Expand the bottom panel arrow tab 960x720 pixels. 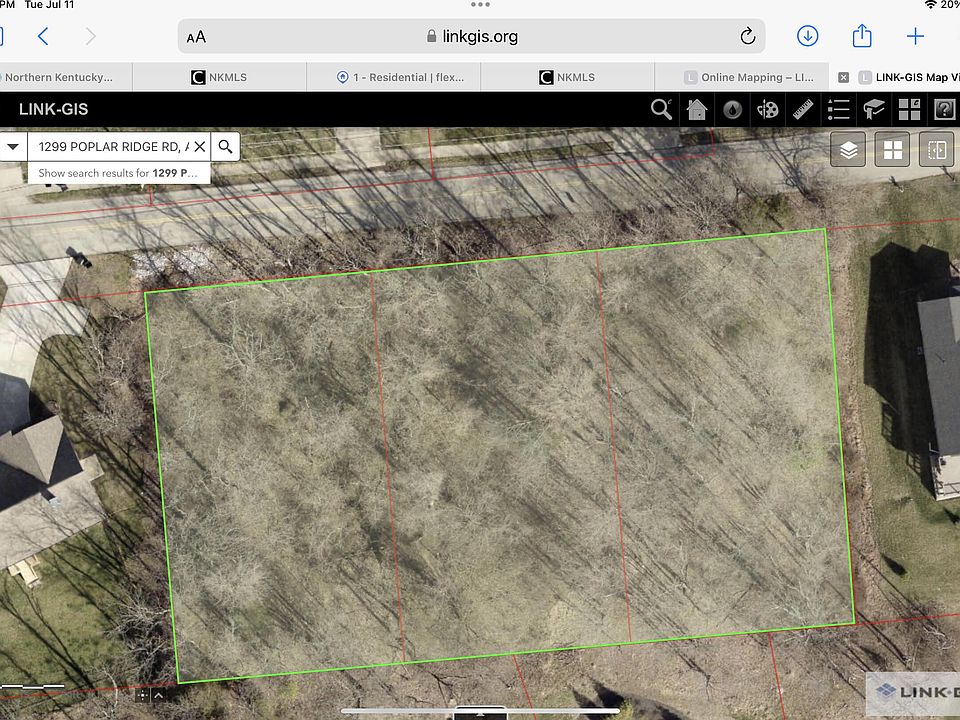pyautogui.click(x=481, y=714)
